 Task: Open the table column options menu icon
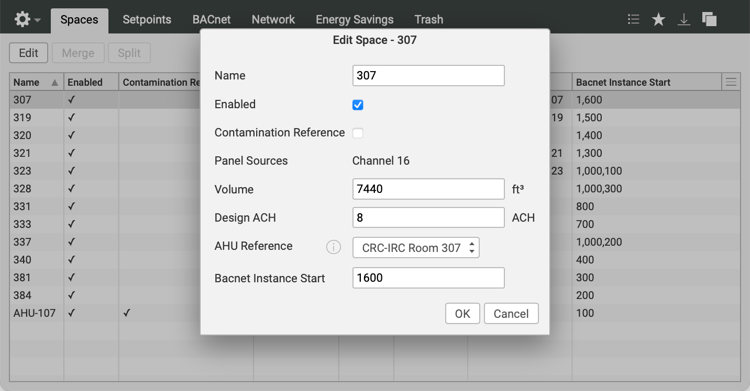pos(731,82)
